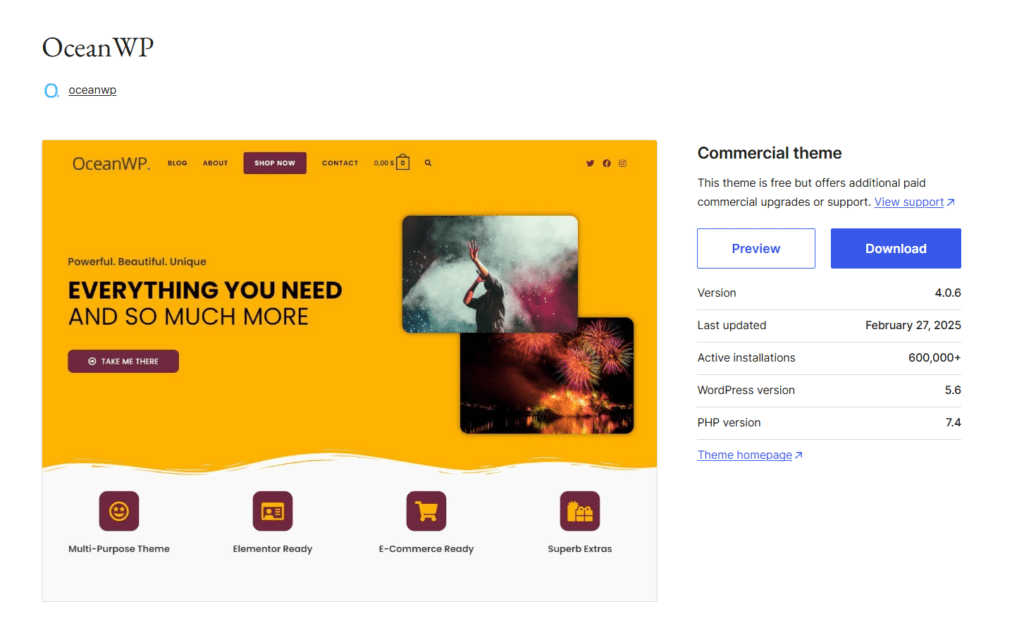Open the View support link
1024x628 pixels.
(914, 202)
